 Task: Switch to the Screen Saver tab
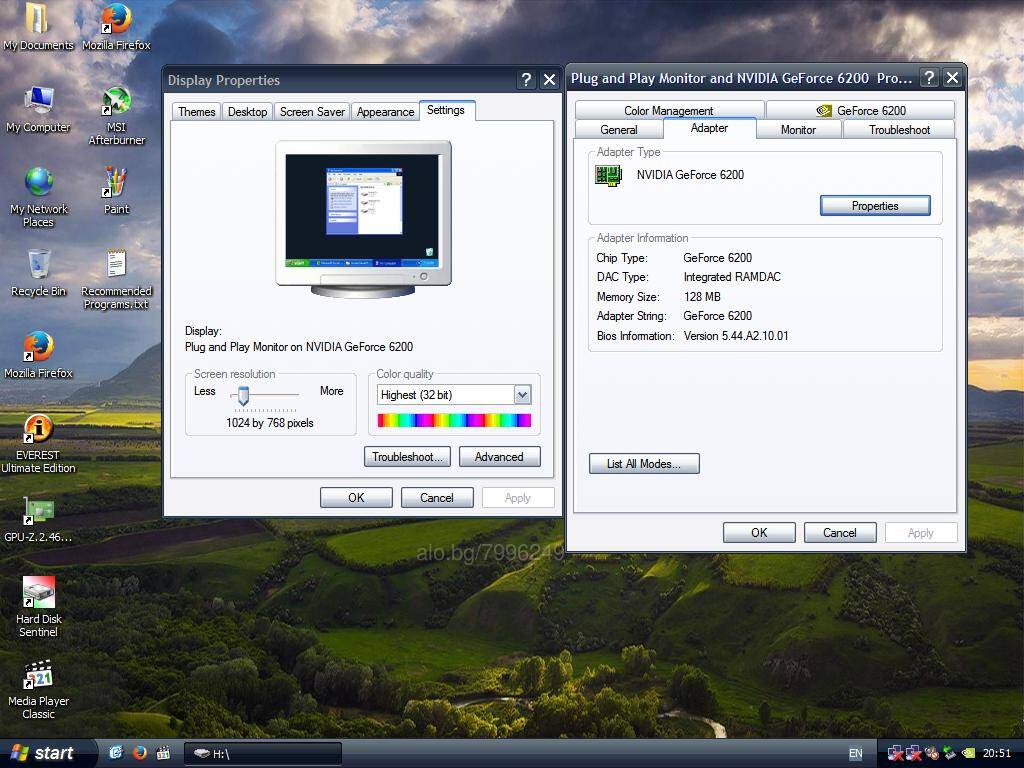coord(312,112)
